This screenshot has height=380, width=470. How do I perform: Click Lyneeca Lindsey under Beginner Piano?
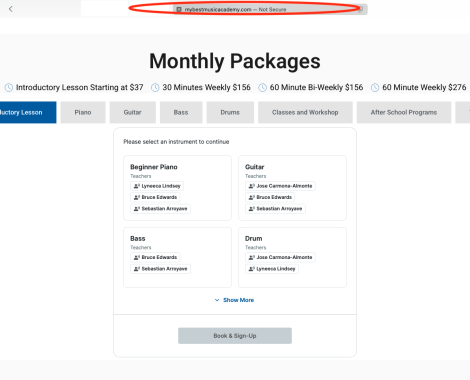[157, 186]
